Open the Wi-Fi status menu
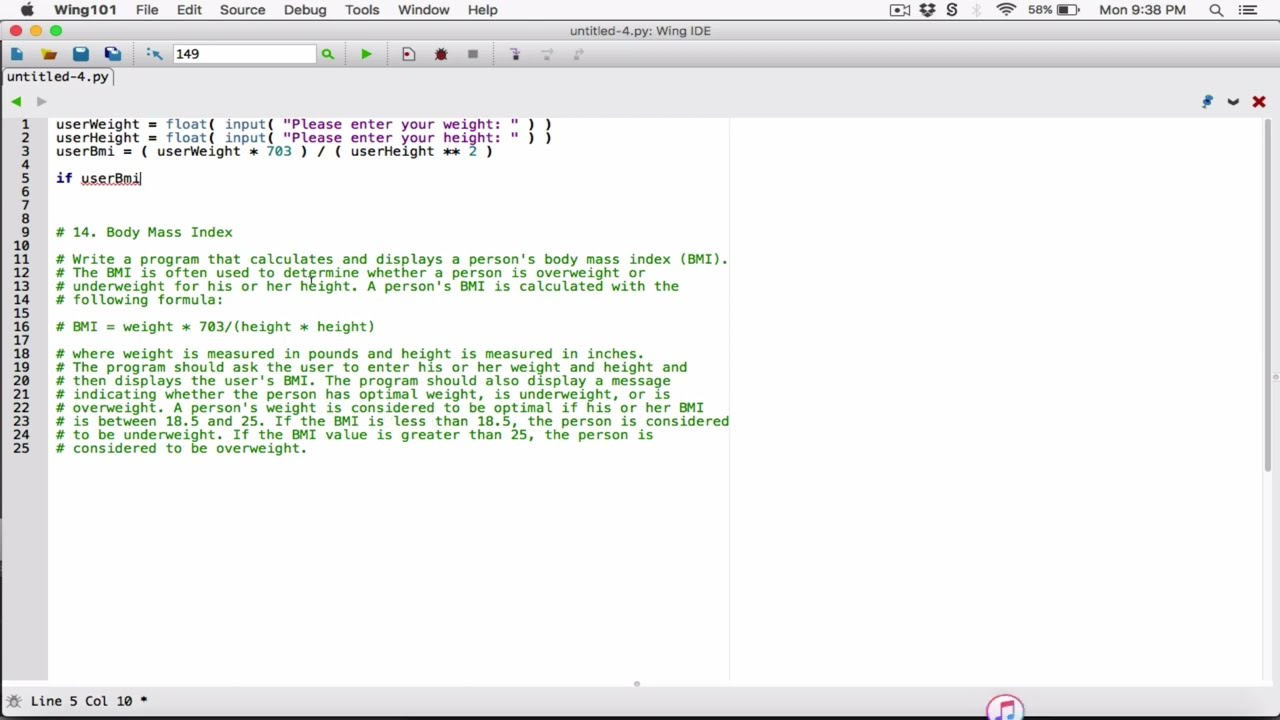Viewport: 1280px width, 720px height. (x=1006, y=10)
